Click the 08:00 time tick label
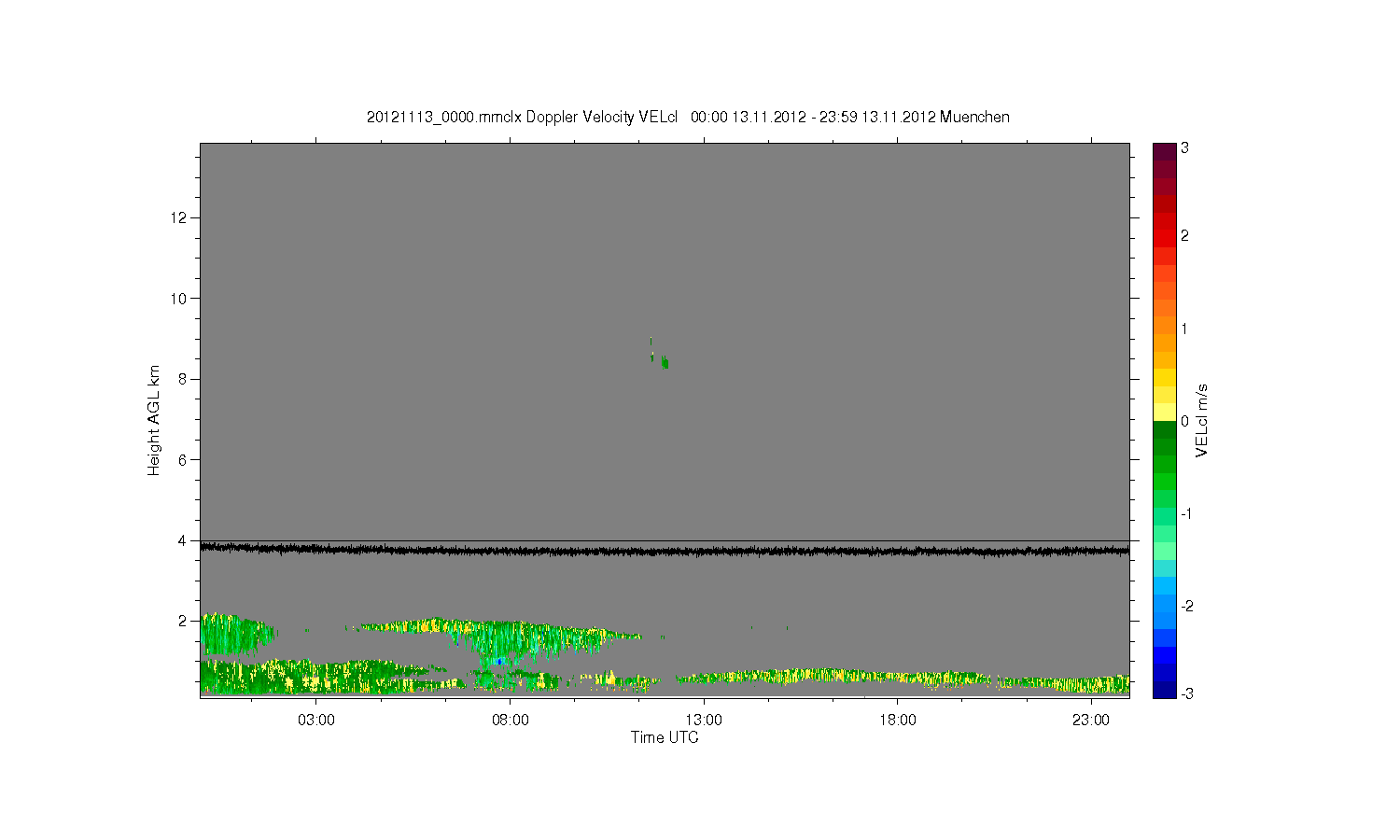This screenshot has width=1400, height=840. click(x=511, y=721)
